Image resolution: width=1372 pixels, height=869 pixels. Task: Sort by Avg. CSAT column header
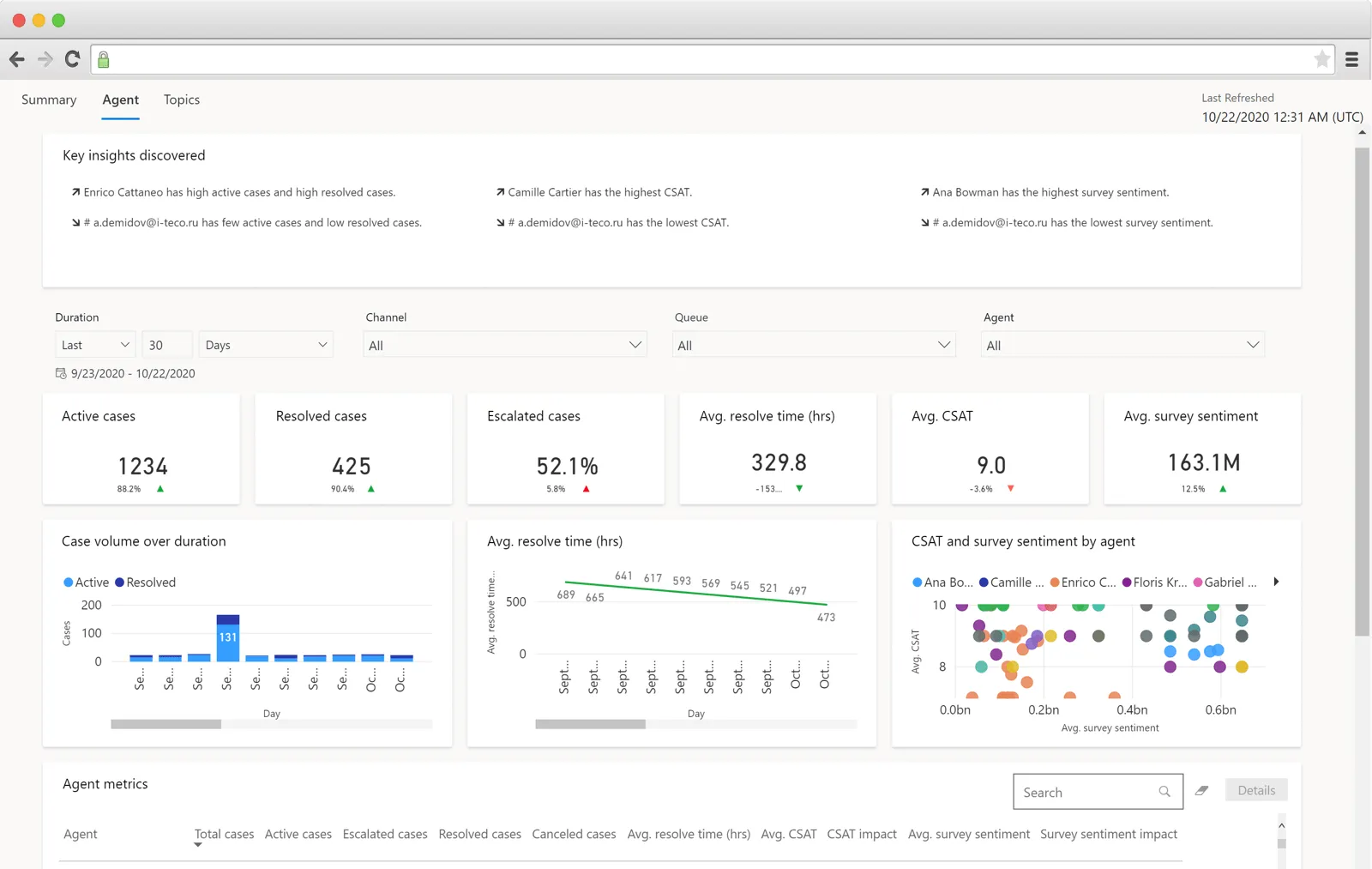(x=789, y=834)
